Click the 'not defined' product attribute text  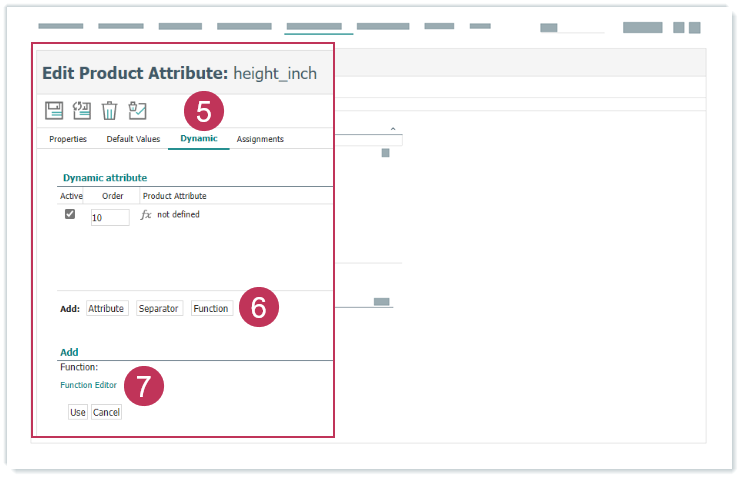pos(178,214)
